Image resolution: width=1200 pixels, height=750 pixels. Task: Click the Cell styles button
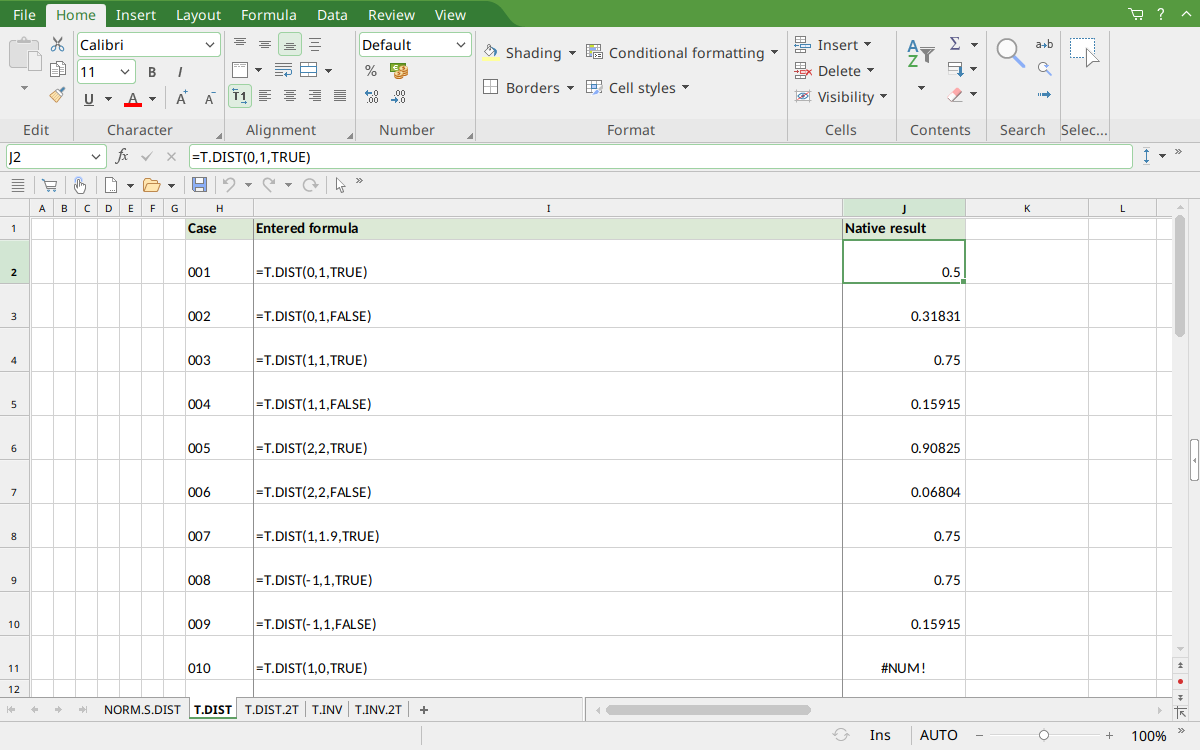tap(638, 88)
